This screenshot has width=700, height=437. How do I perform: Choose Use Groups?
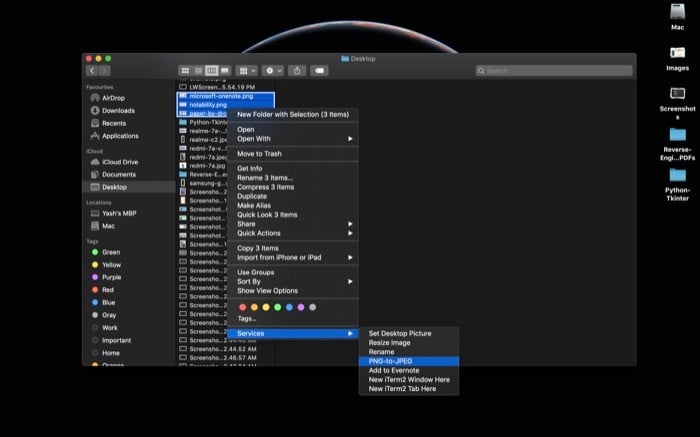click(293, 272)
